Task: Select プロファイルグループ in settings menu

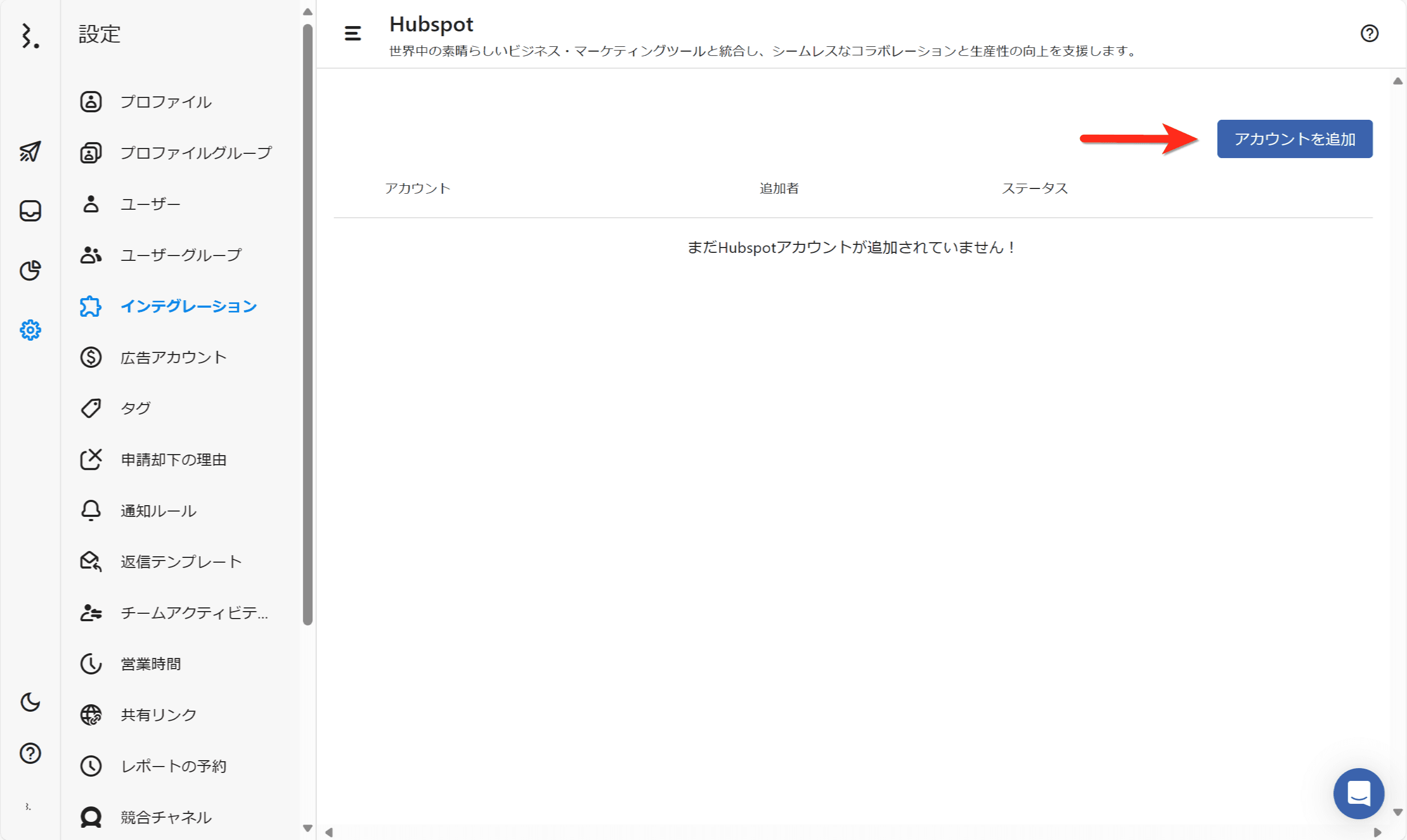Action: point(196,153)
